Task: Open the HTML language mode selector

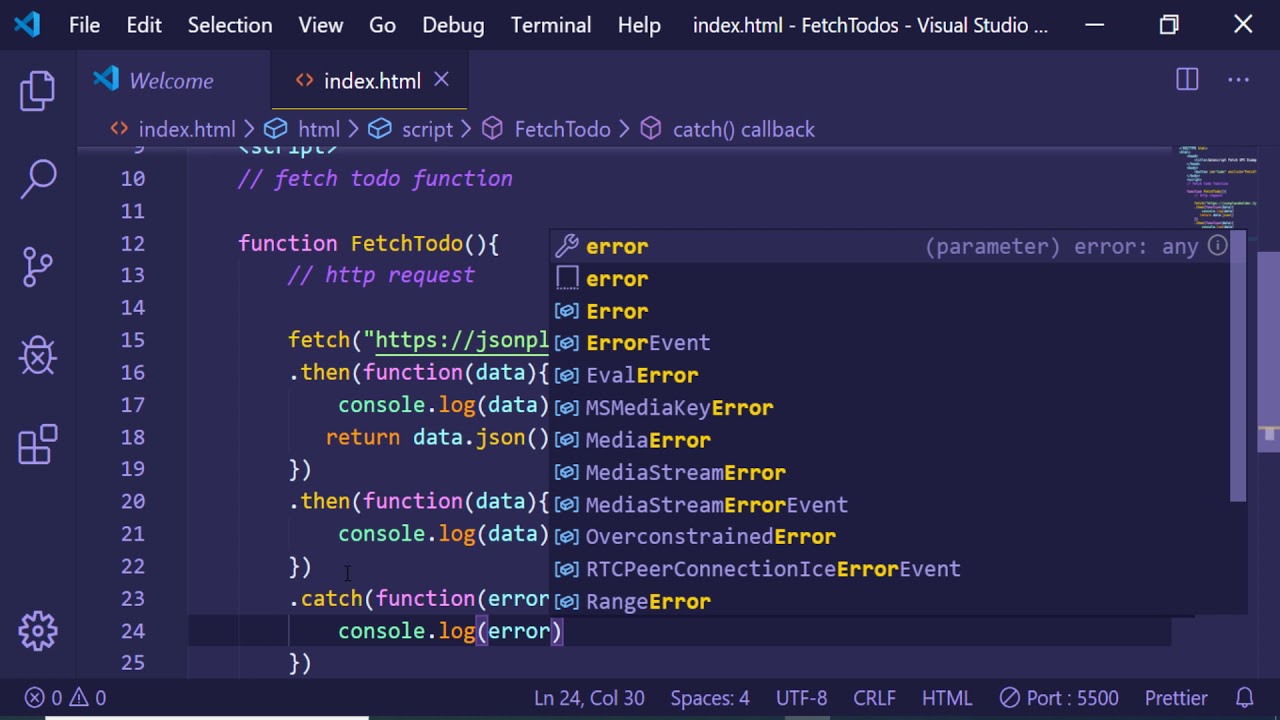Action: 946,698
